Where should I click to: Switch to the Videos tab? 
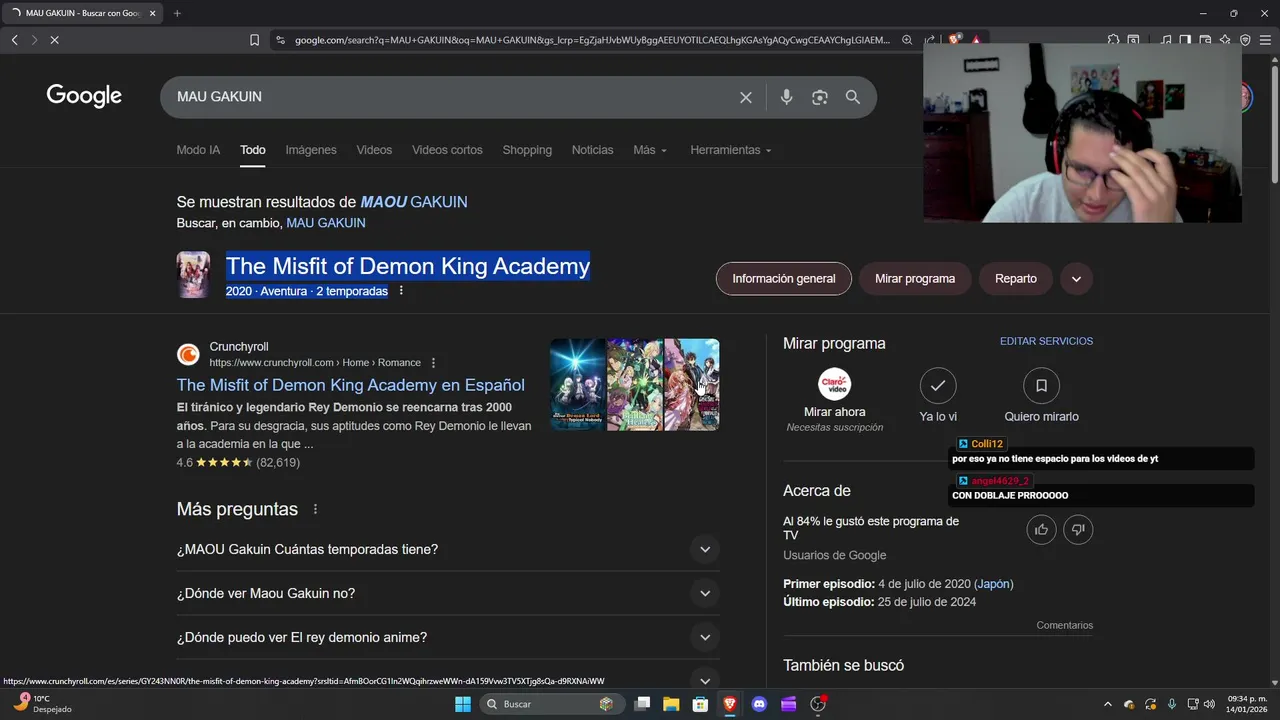pos(374,150)
